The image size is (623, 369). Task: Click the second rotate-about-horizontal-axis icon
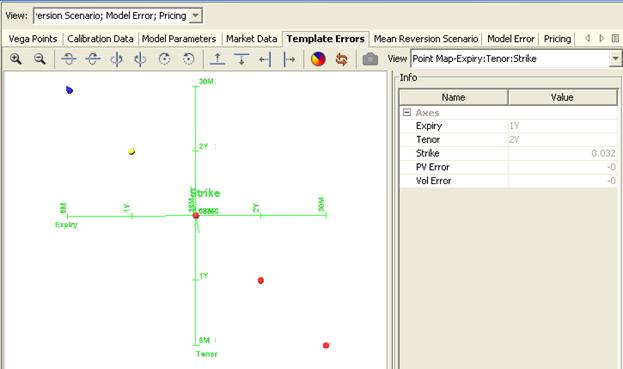(x=93, y=59)
